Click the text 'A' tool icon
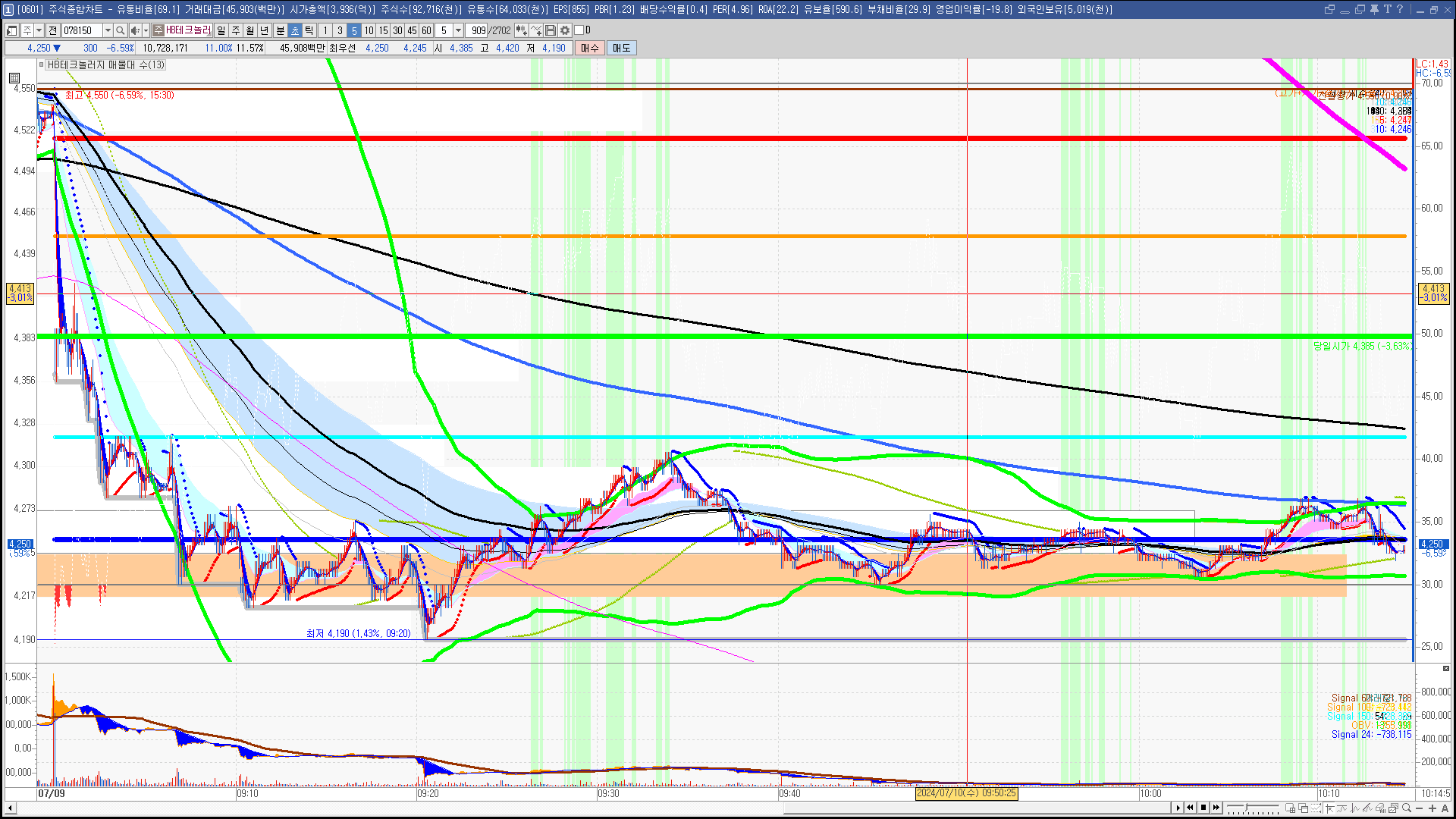This screenshot has height=819, width=1456. tap(1445, 808)
